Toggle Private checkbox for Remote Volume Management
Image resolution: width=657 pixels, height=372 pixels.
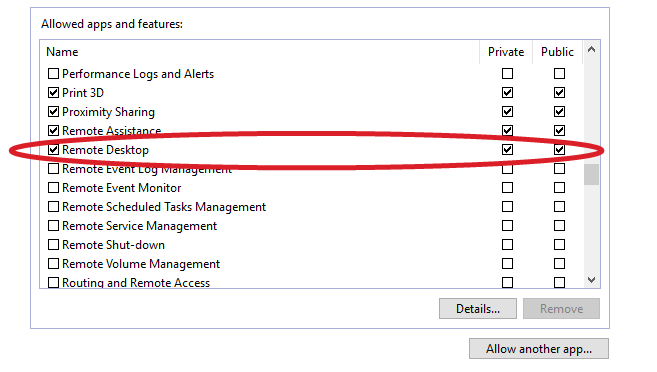pos(507,264)
